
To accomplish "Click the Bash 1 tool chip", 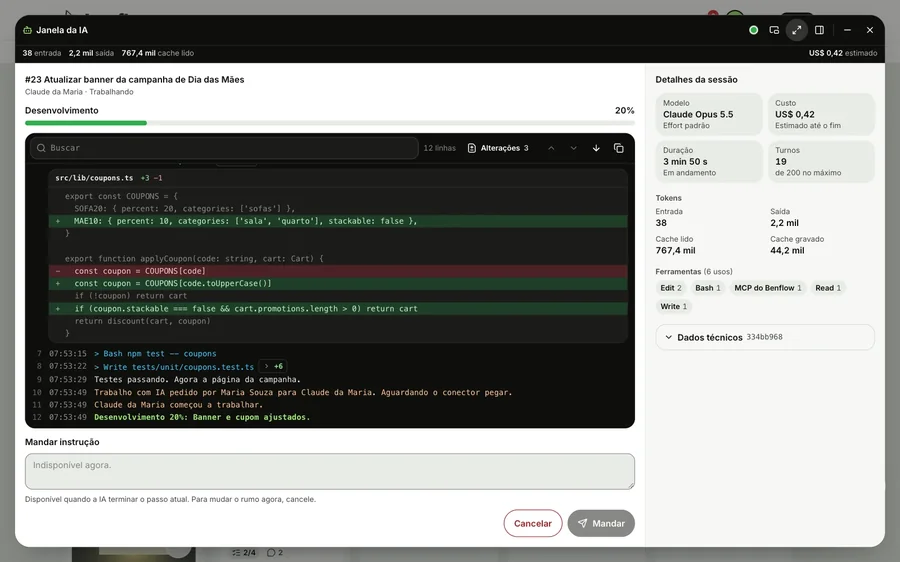I will tap(708, 288).
